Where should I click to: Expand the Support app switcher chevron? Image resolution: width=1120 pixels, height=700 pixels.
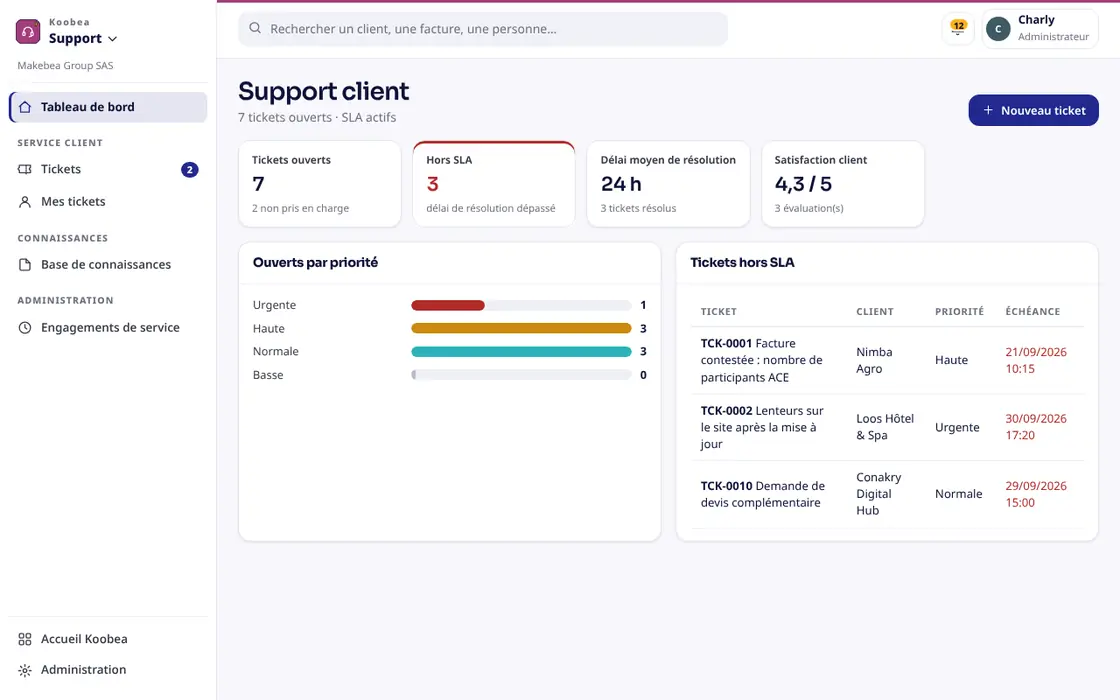(112, 39)
